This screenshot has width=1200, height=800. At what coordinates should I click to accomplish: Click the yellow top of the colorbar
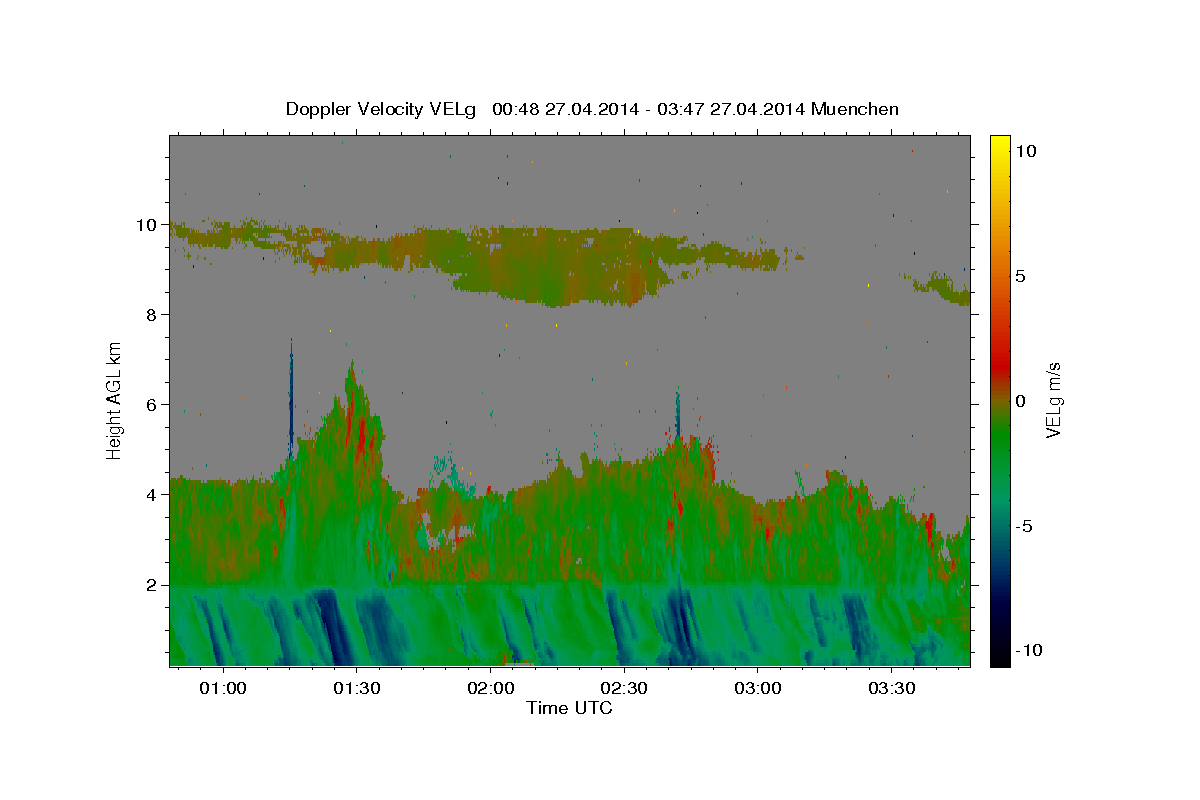(x=1000, y=145)
